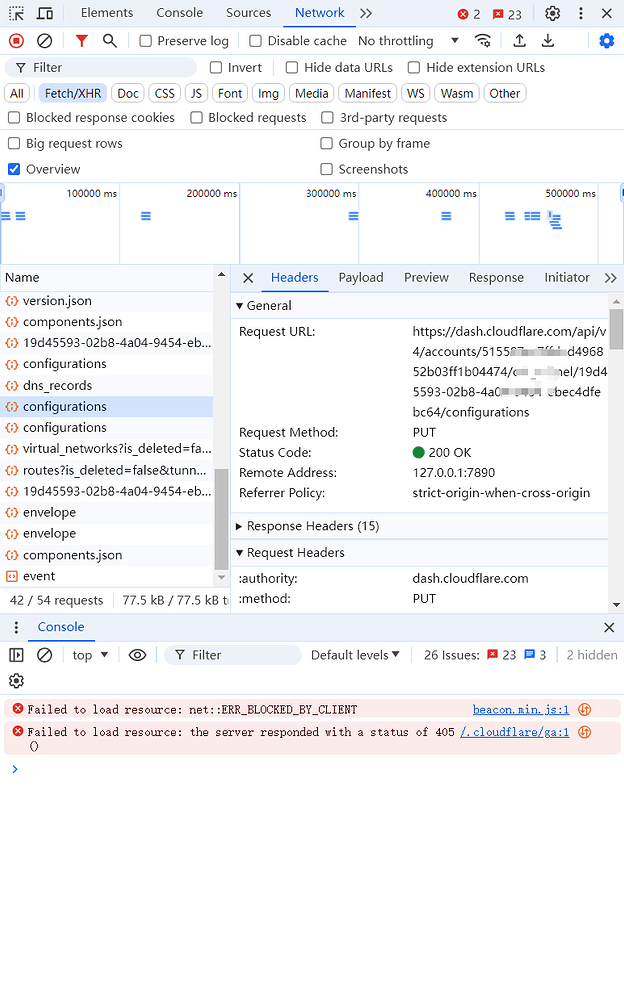Click the red error count badge 2
The width and height of the screenshot is (624, 1000).
tap(469, 14)
